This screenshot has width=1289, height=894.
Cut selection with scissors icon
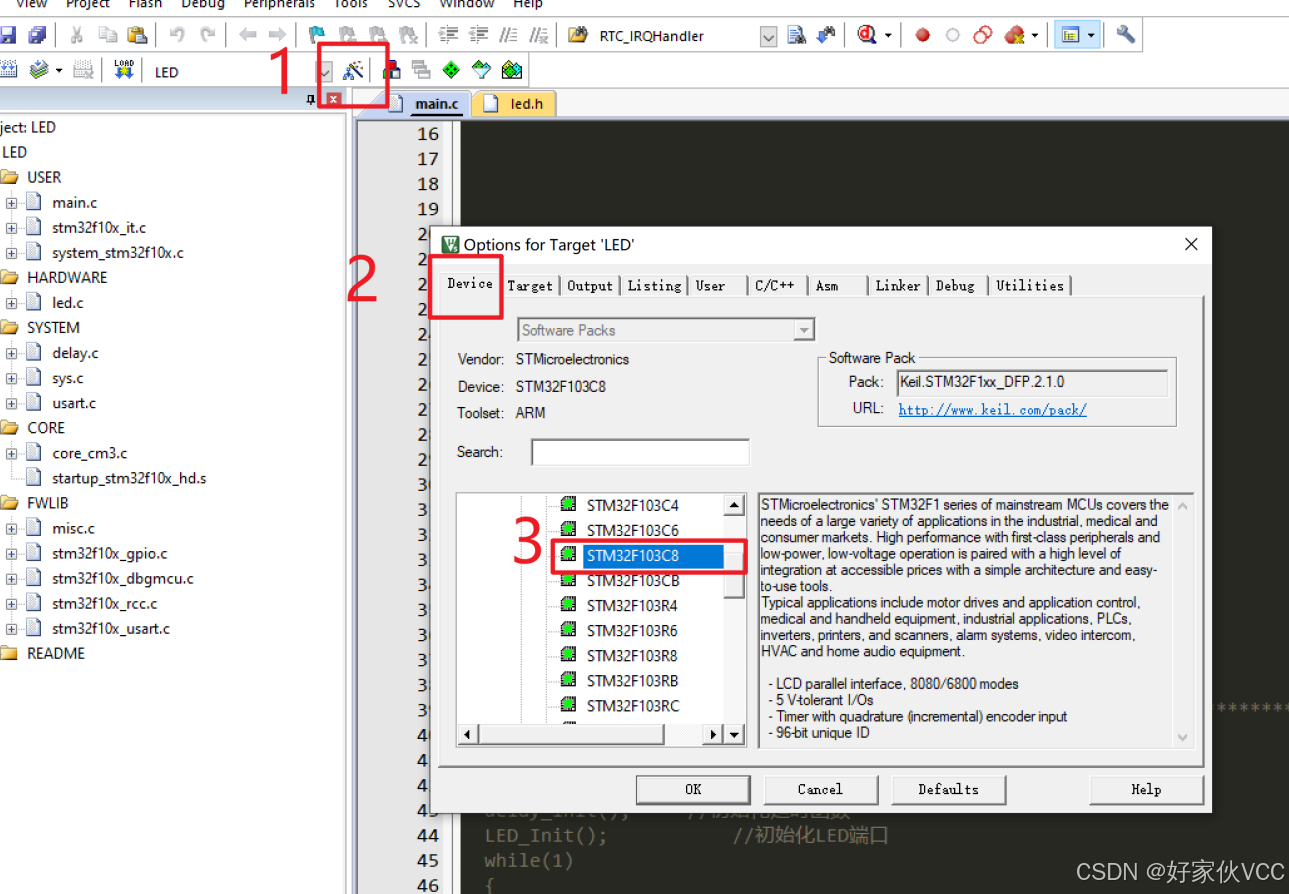76,35
